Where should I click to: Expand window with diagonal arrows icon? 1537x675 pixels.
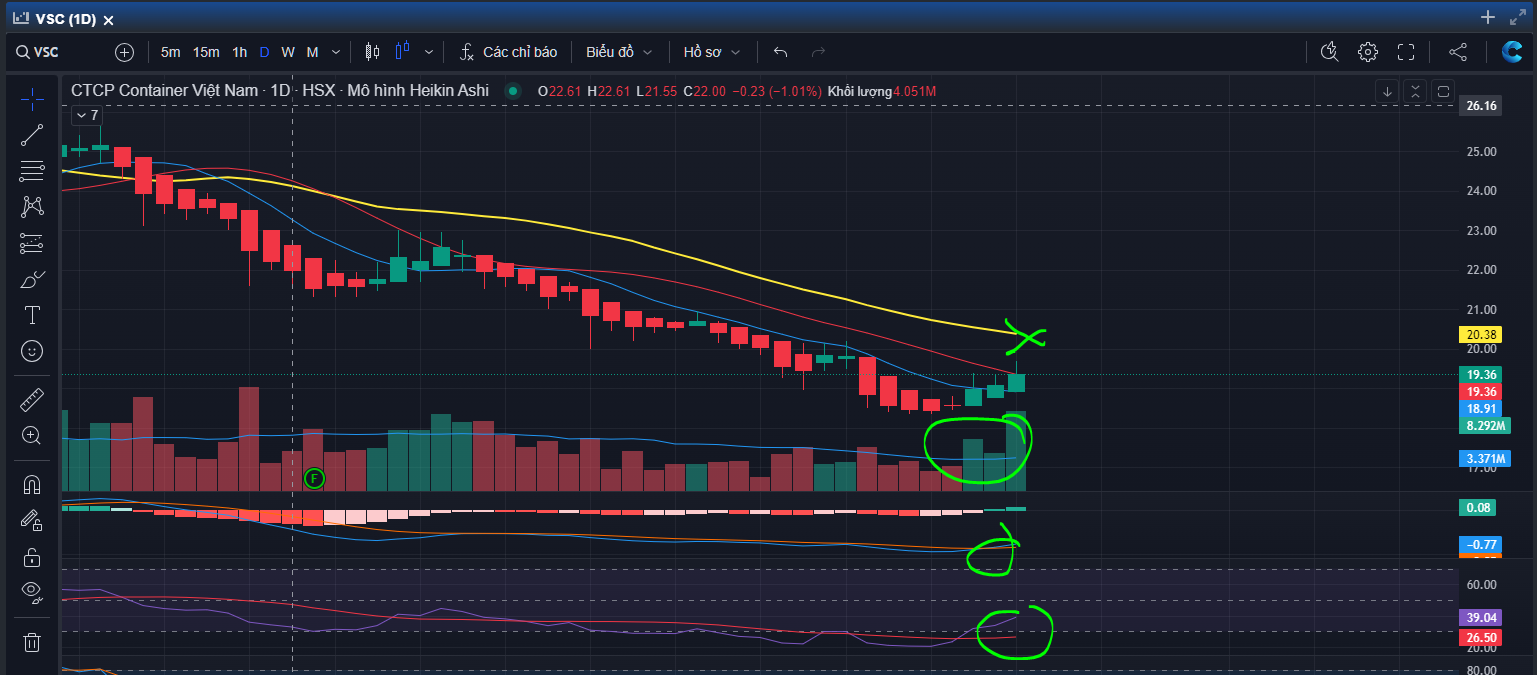(x=1518, y=17)
